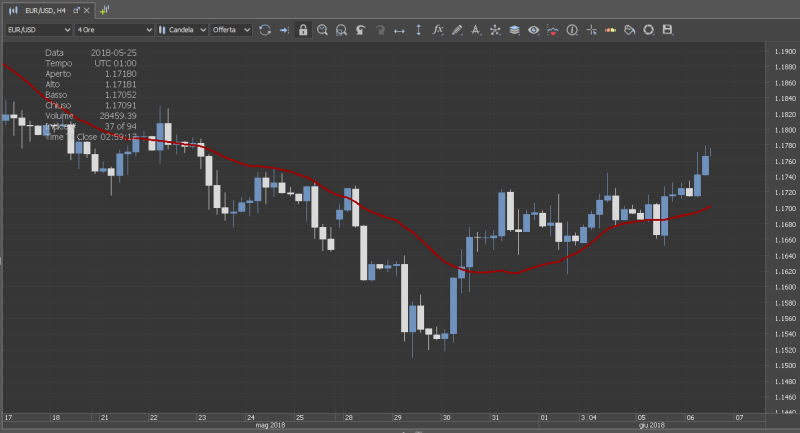Save the chart with floppy disk icon

coord(667,30)
